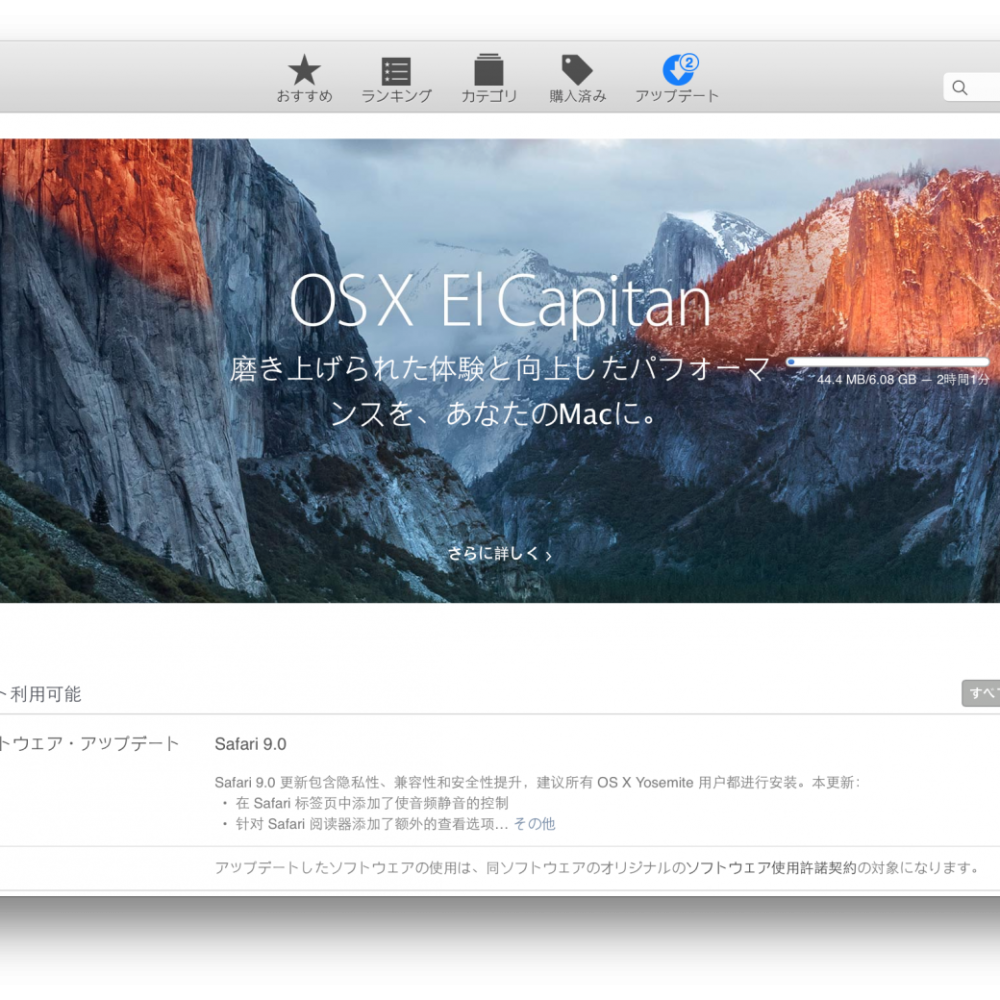The height and width of the screenshot is (1000, 1000).
Task: Click the 44.4 MB/6.08 GB download status text
Action: pos(903,379)
